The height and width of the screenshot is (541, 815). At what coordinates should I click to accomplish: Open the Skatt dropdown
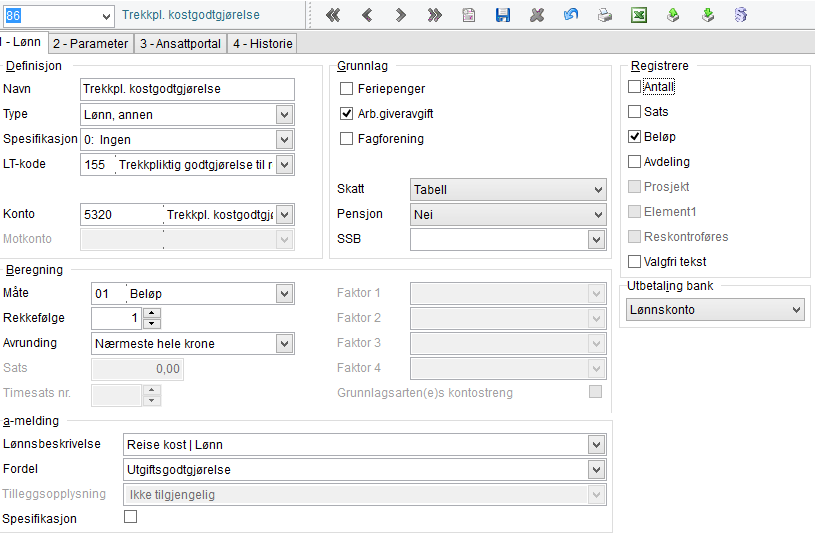[597, 189]
